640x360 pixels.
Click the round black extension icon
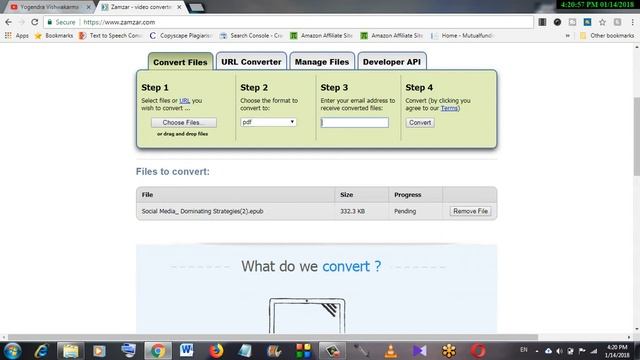(557, 22)
